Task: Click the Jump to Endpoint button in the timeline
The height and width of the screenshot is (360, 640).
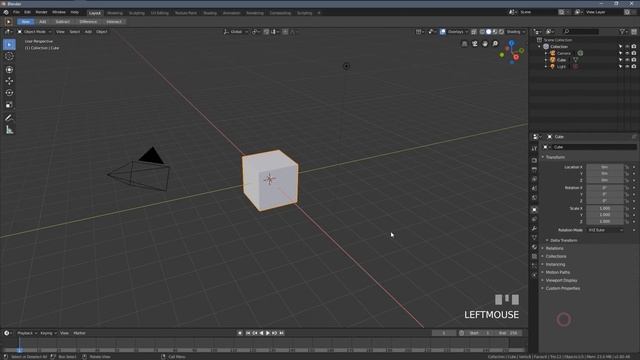Action: coord(281,333)
